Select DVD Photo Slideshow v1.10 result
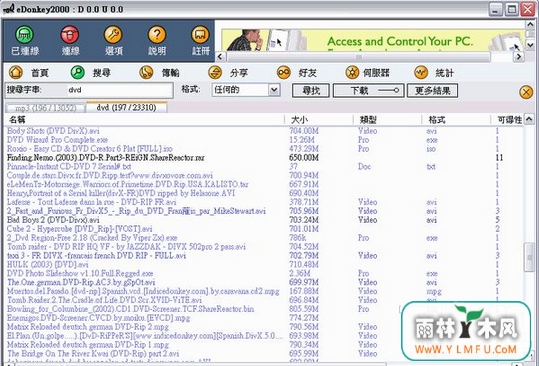The height and width of the screenshot is (366, 539). [x=80, y=274]
